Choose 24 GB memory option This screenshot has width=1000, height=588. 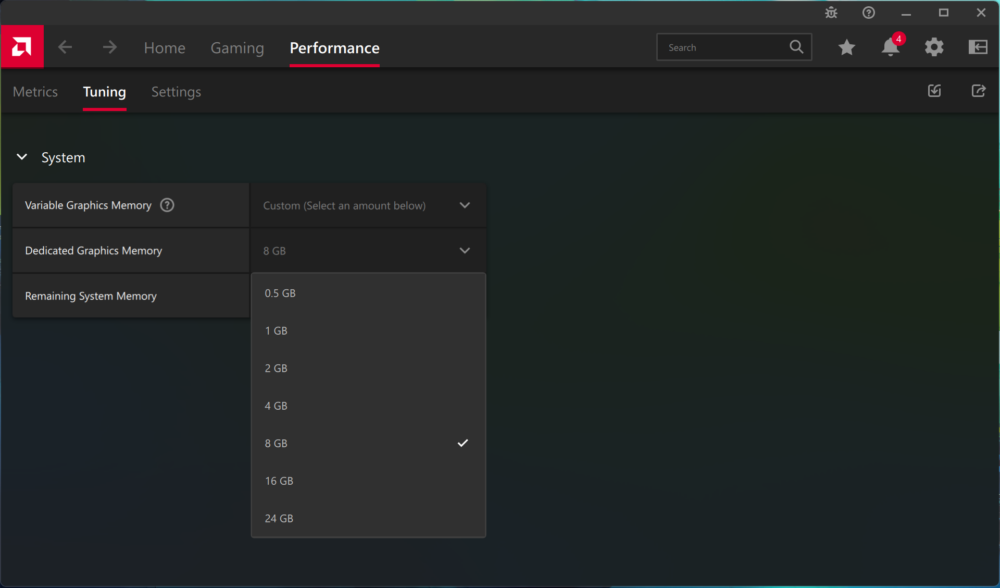click(368, 518)
